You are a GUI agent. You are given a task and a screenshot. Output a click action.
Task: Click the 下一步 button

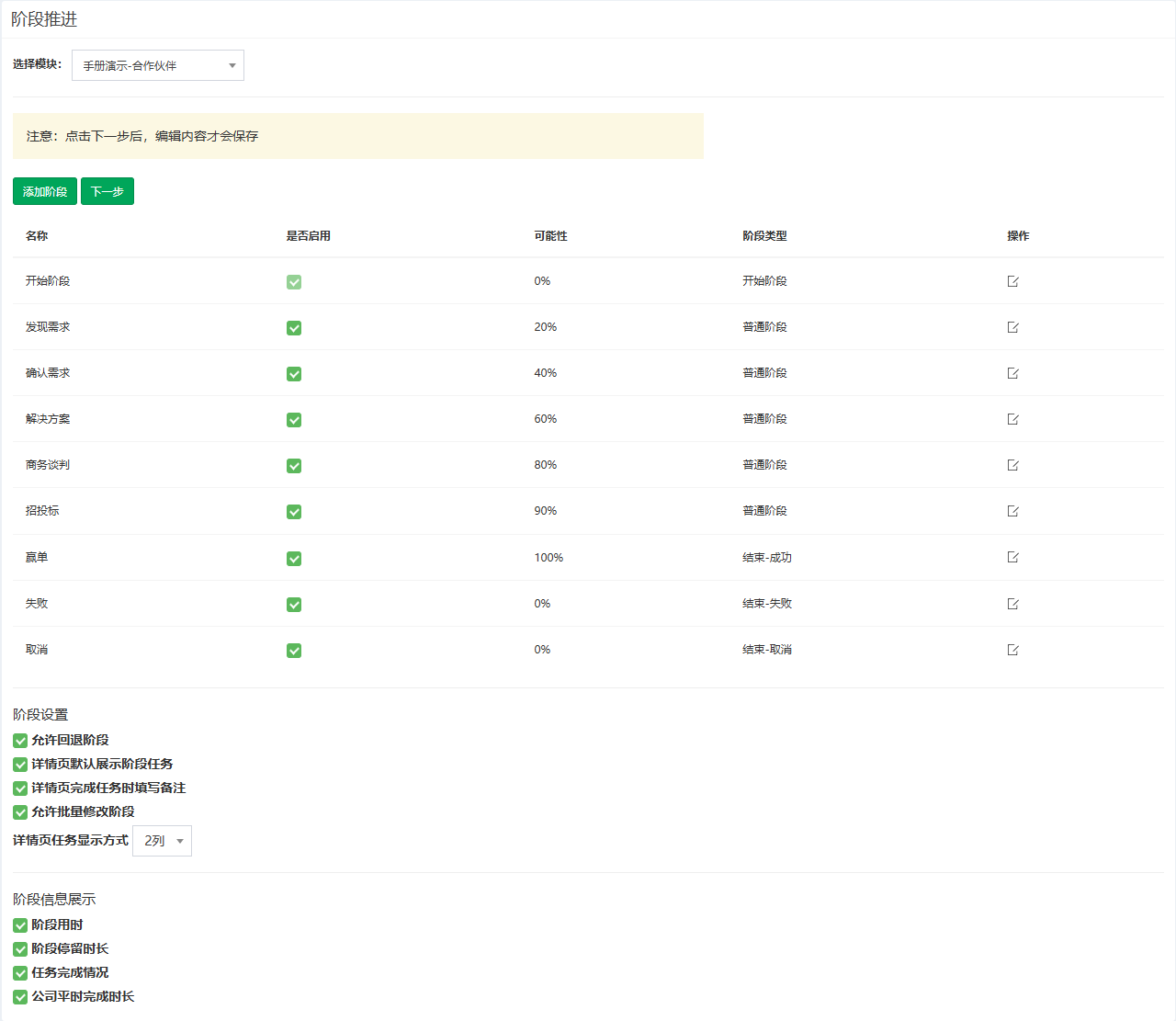pos(107,191)
